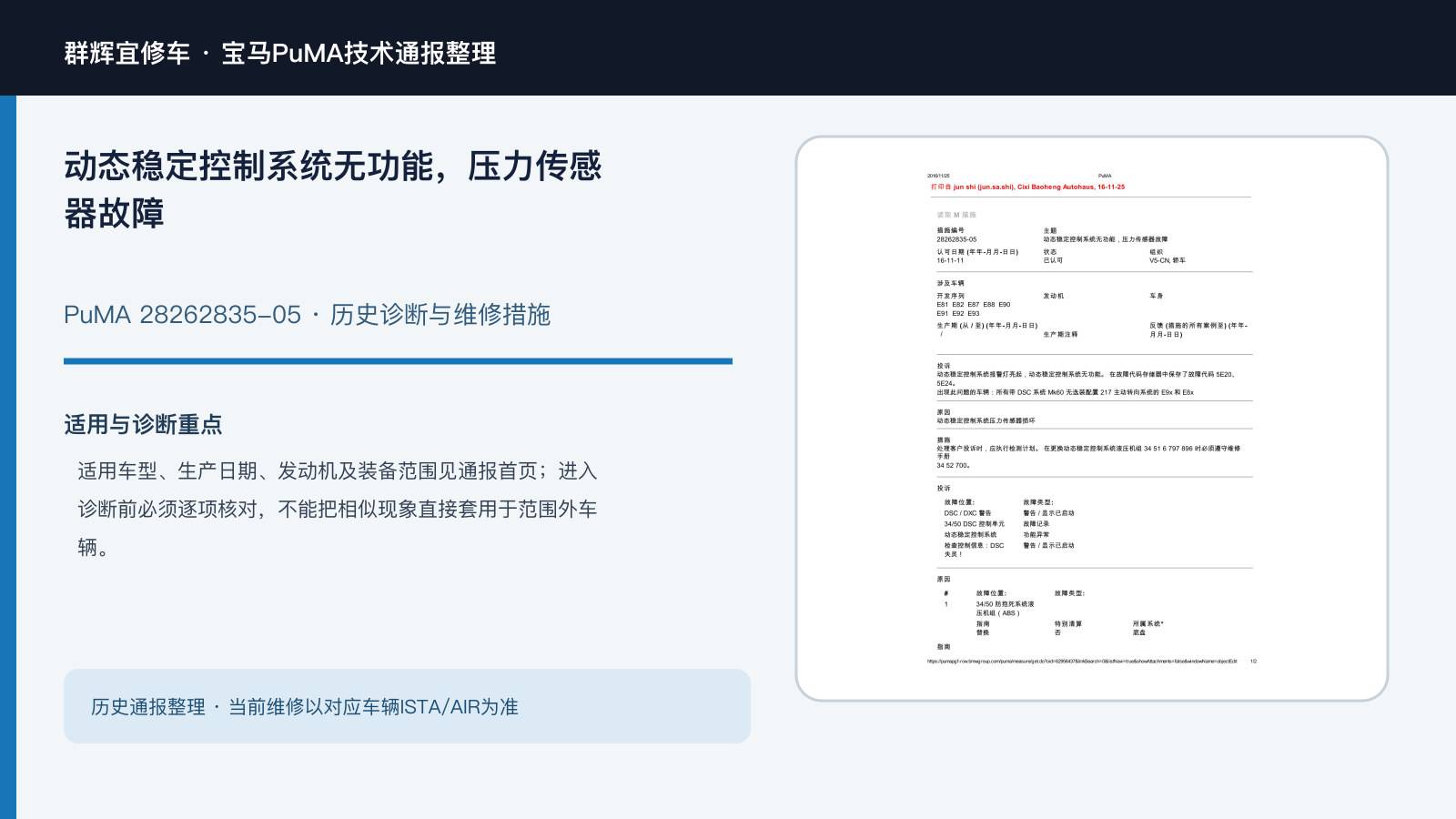This screenshot has width=1456, height=819.
Task: Click the paragraph starting with 适用车型、生产日期
Action: coord(338,509)
